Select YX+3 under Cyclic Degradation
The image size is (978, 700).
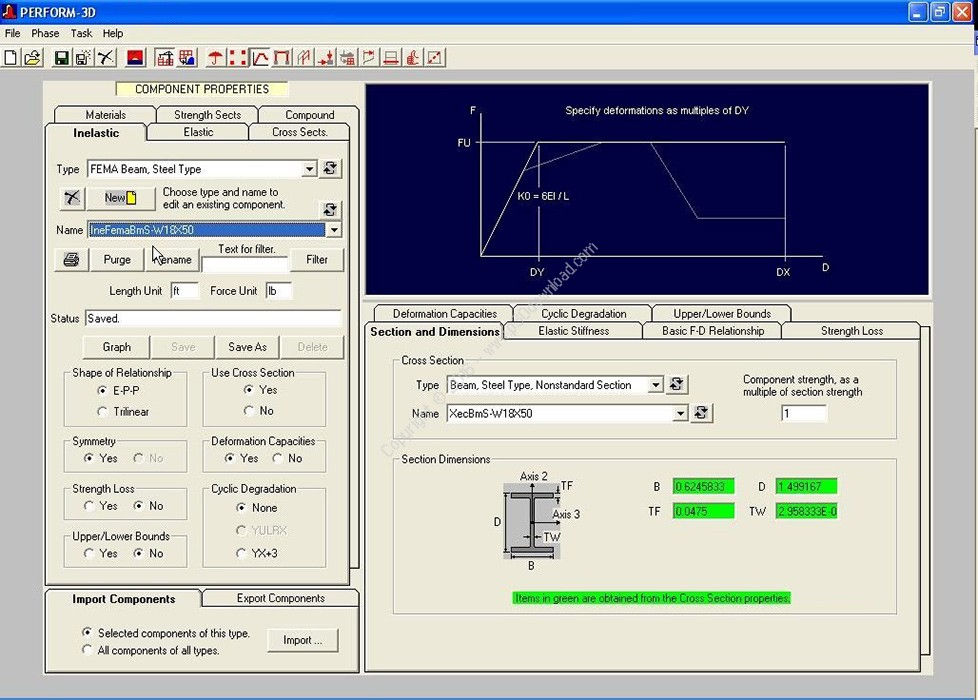point(241,553)
